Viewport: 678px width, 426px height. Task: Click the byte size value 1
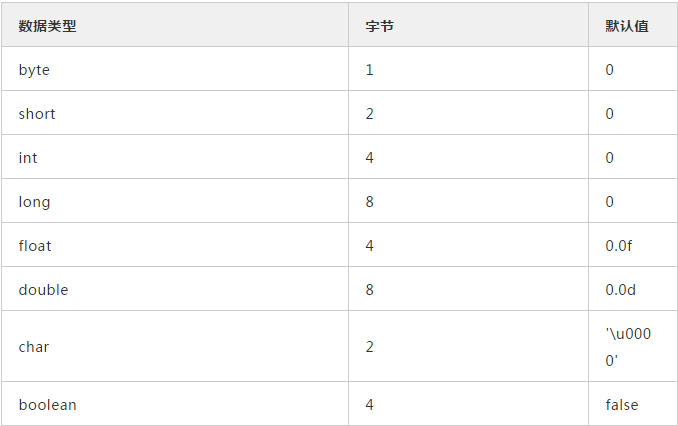pyautogui.click(x=369, y=70)
